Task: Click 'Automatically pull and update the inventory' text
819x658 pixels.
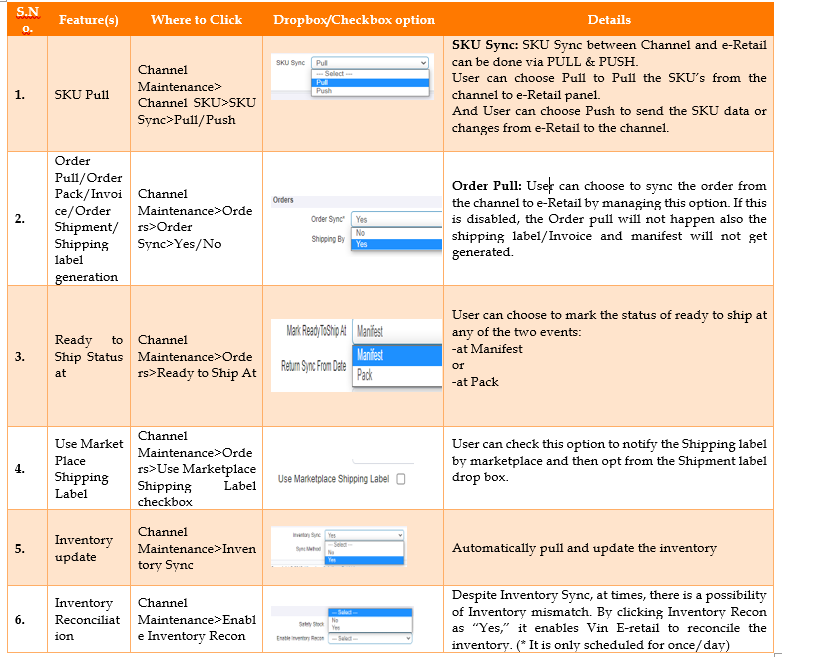Action: (x=584, y=548)
